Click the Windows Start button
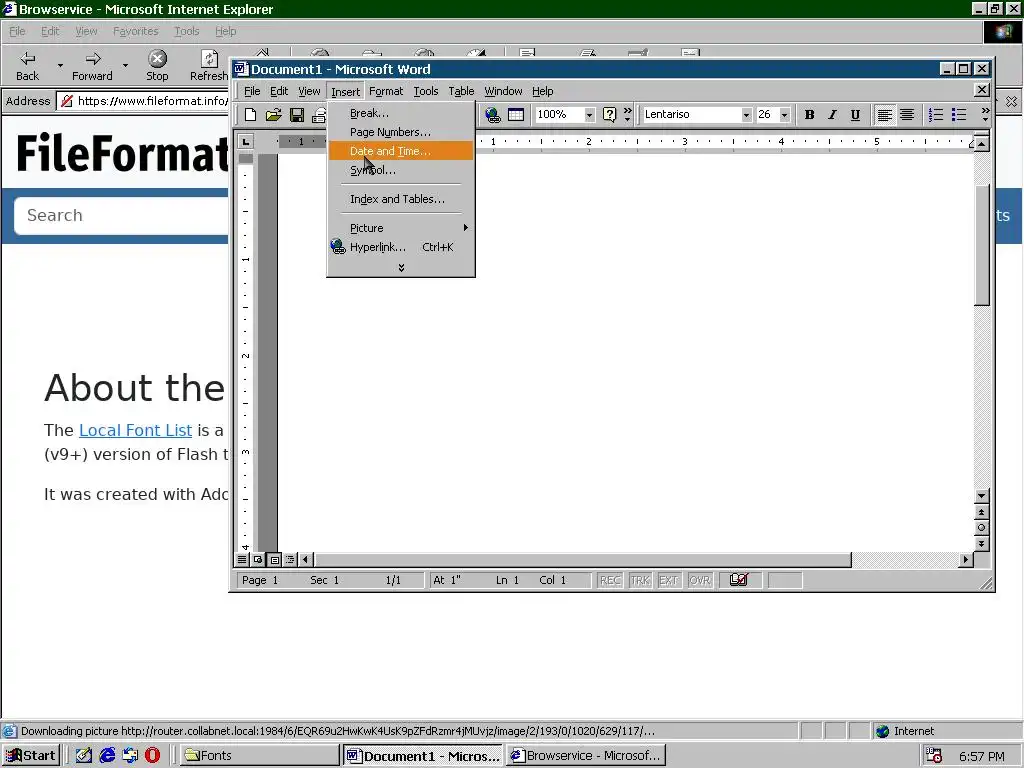The height and width of the screenshot is (768, 1024). pyautogui.click(x=31, y=756)
